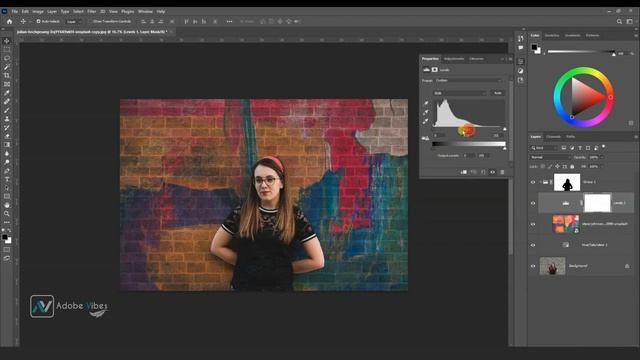Open the Layers panel flyout menu
This screenshot has height=360, width=640.
point(636,137)
